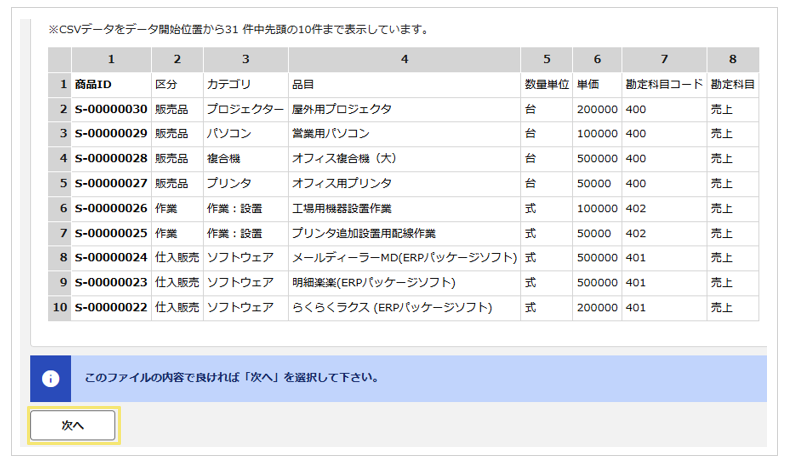Viewport: 789px width, 463px height.
Task: Click the 数量単位 header cell
Action: [546, 85]
